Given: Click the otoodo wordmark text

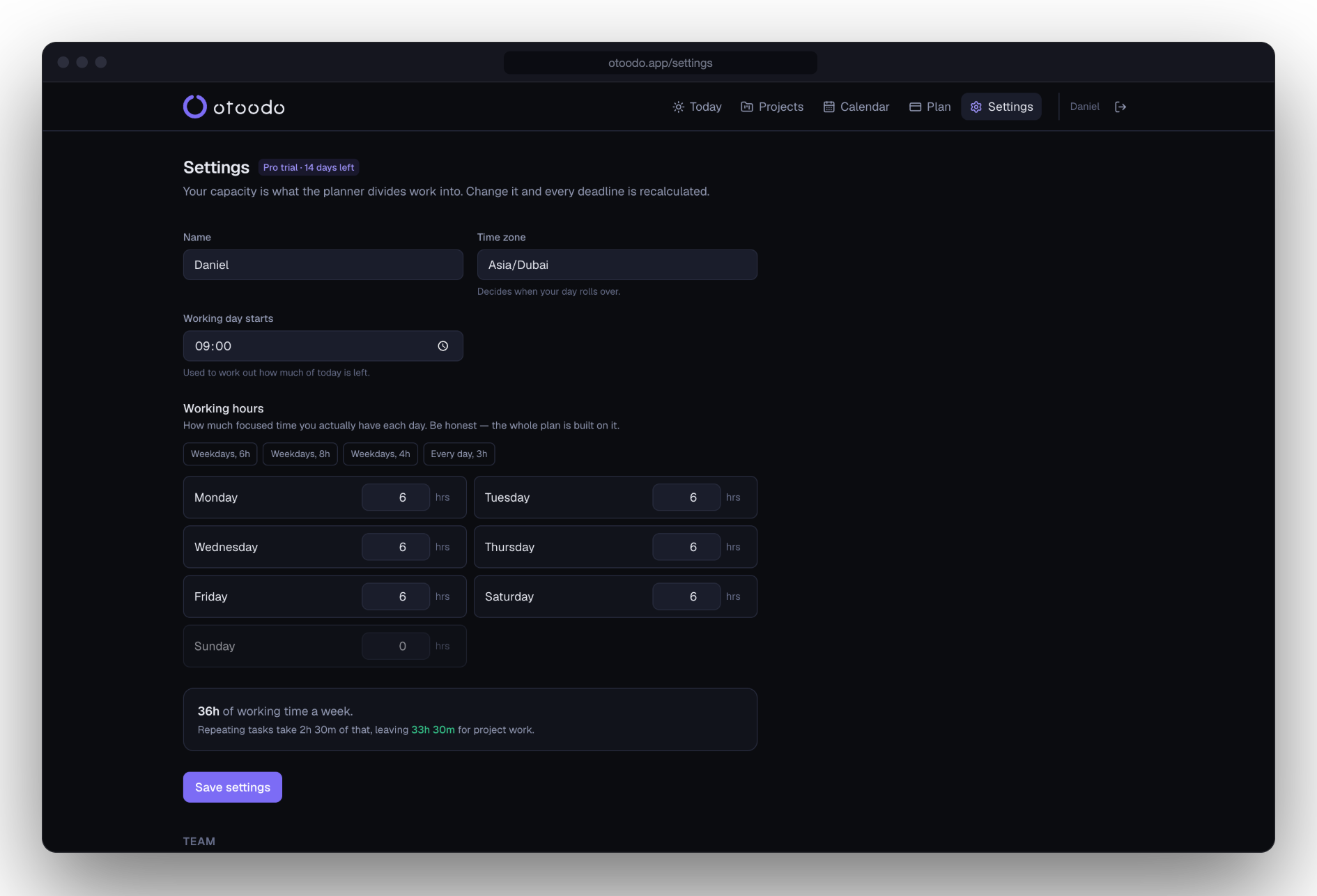Looking at the screenshot, I should coord(249,107).
